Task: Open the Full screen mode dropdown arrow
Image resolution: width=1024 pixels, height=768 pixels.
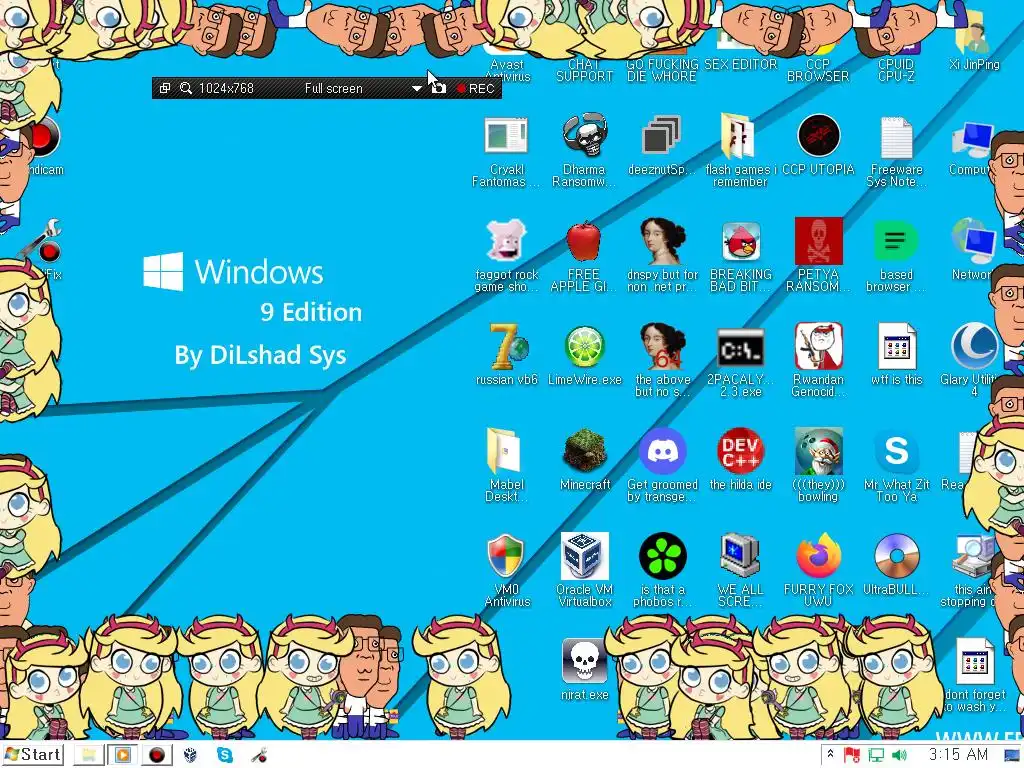Action: (416, 88)
